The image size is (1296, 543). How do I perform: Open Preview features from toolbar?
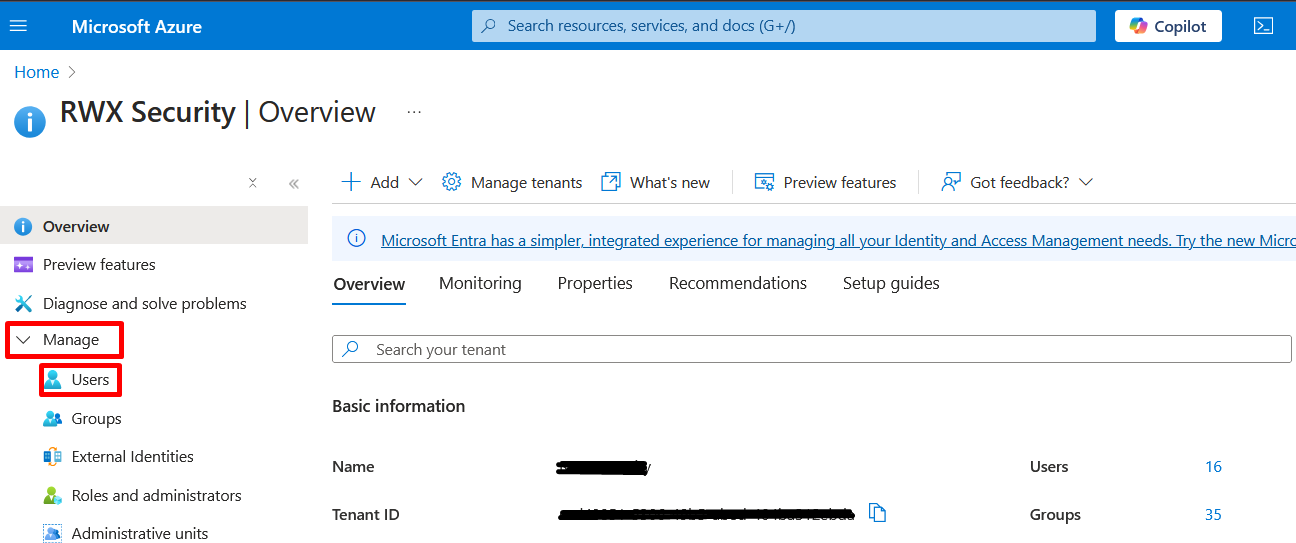pyautogui.click(x=825, y=182)
